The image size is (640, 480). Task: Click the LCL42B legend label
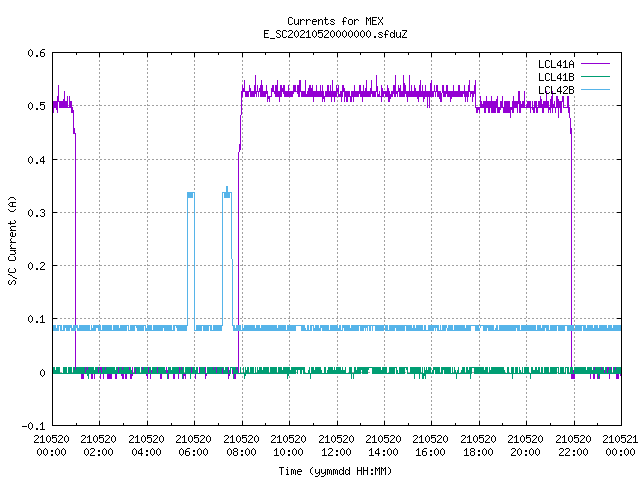coord(556,90)
